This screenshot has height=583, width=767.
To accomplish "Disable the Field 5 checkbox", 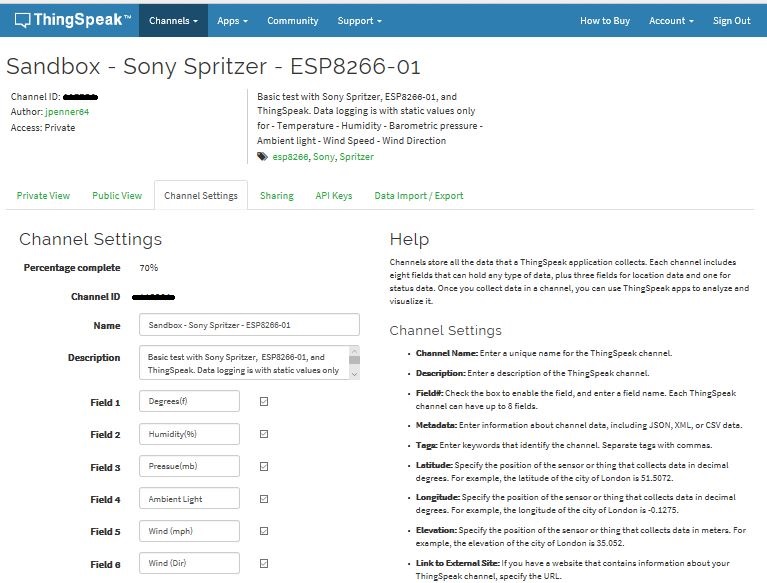I will (x=264, y=531).
